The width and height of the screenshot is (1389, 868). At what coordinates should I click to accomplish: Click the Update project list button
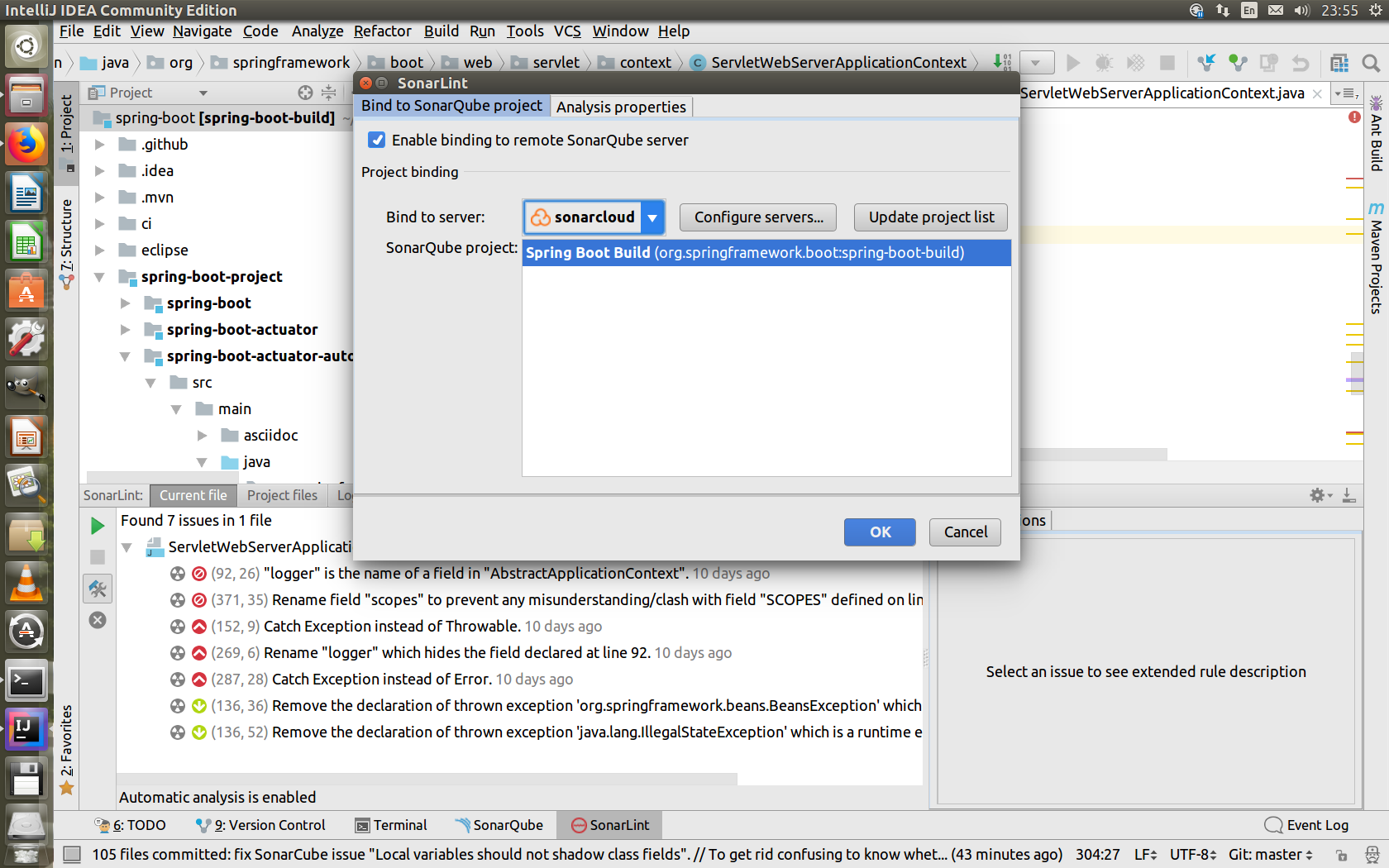930,217
